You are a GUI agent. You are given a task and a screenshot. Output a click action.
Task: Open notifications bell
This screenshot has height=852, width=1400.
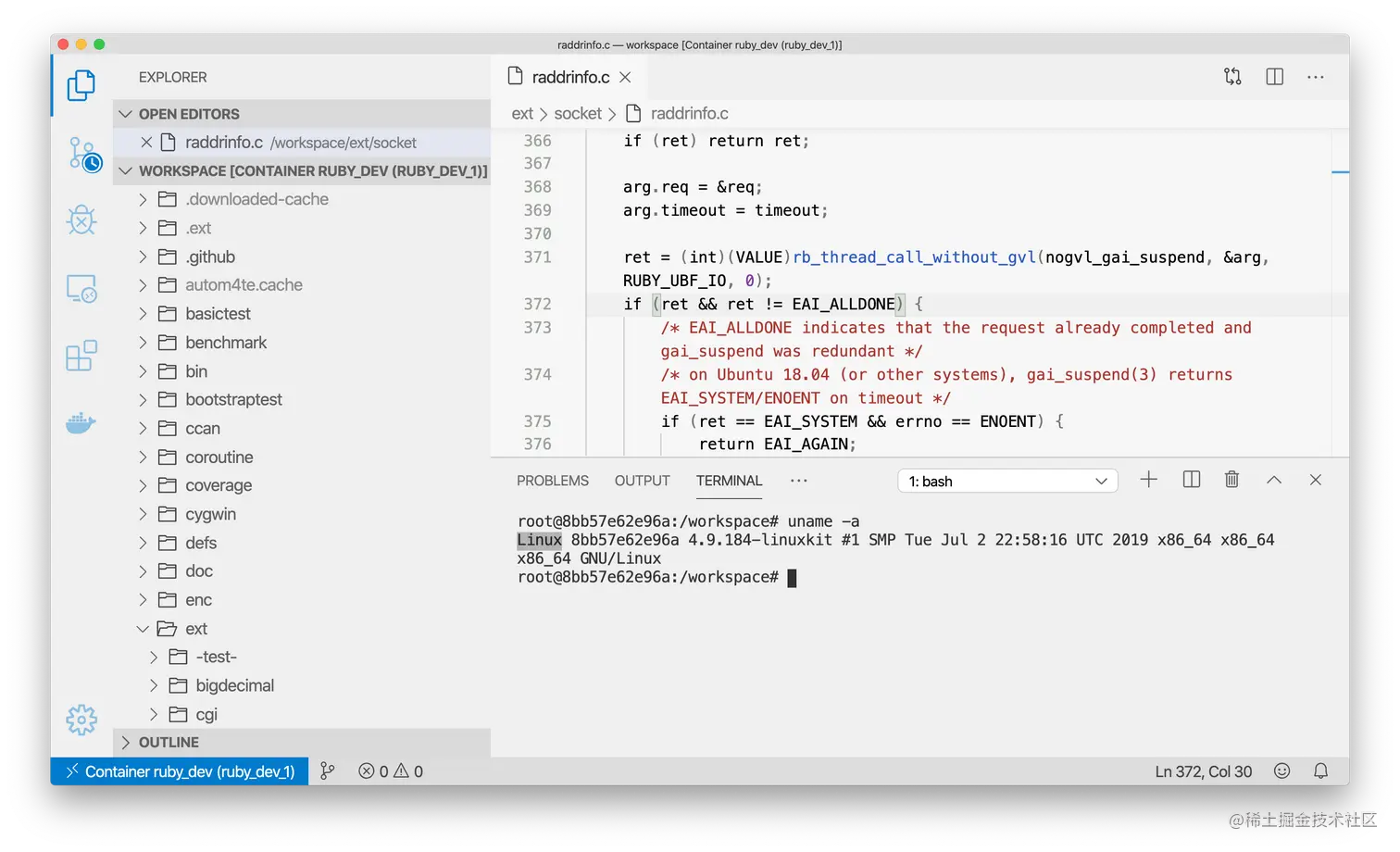(1321, 771)
